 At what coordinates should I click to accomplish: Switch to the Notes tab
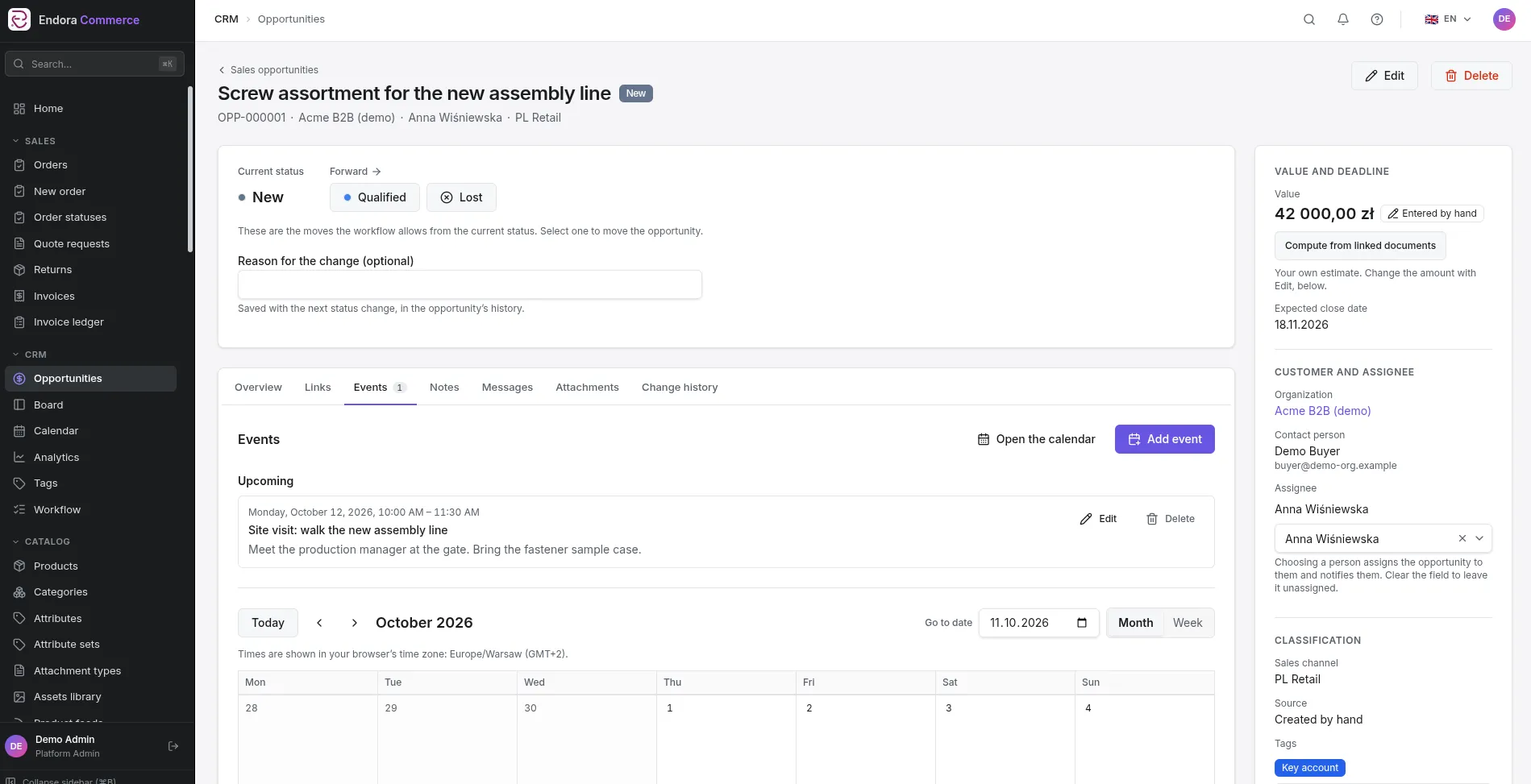444,388
